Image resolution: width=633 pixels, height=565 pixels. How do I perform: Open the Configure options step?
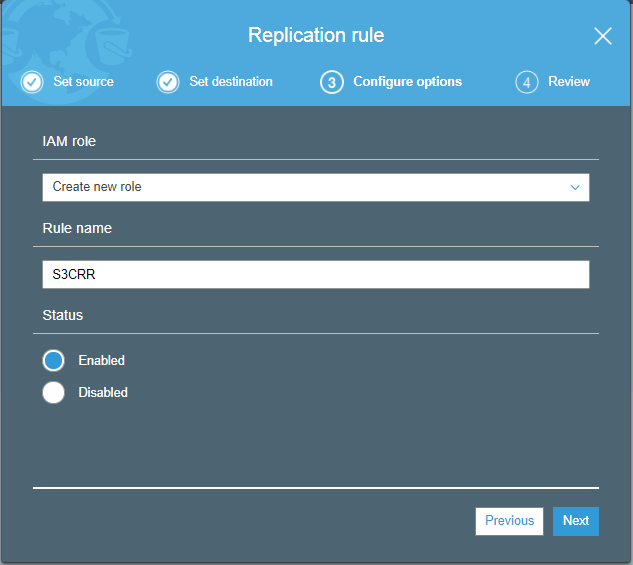click(407, 82)
